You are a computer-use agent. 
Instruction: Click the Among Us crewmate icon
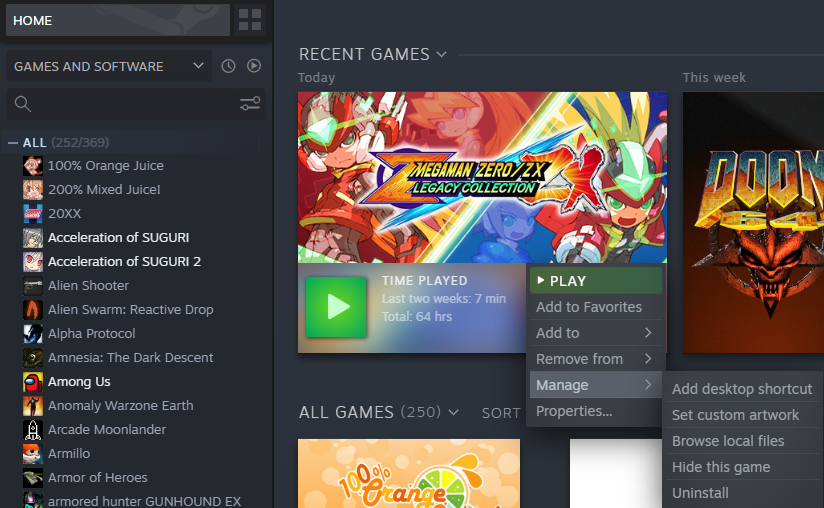point(33,382)
